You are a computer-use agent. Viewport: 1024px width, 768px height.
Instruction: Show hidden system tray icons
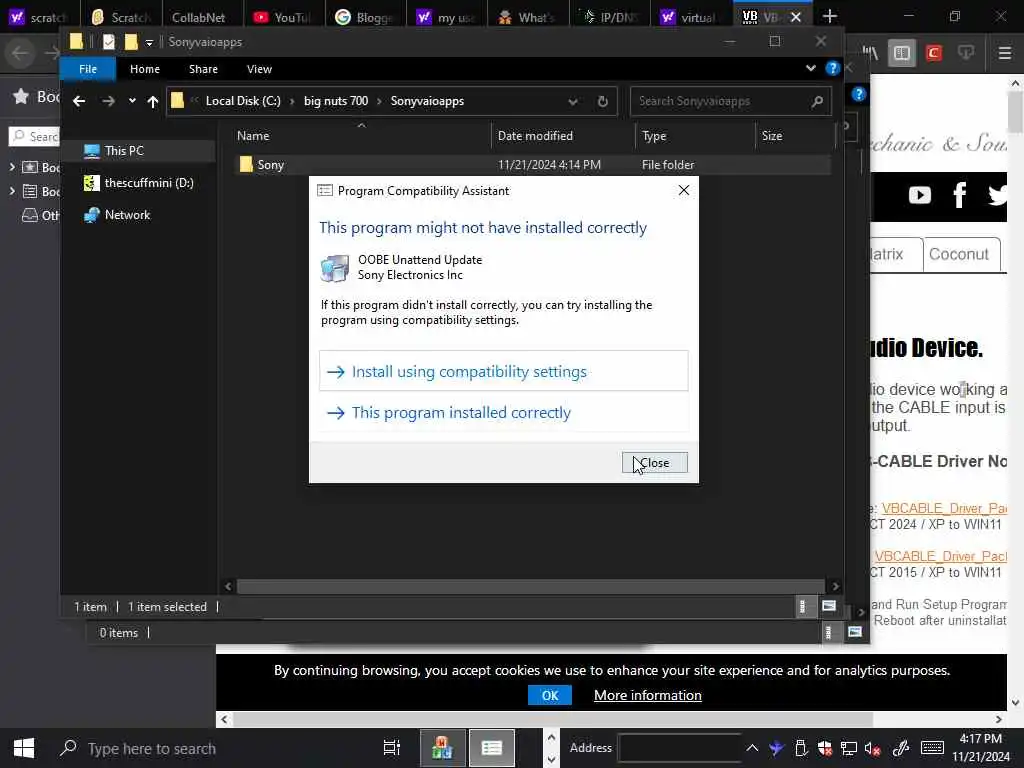pos(752,748)
